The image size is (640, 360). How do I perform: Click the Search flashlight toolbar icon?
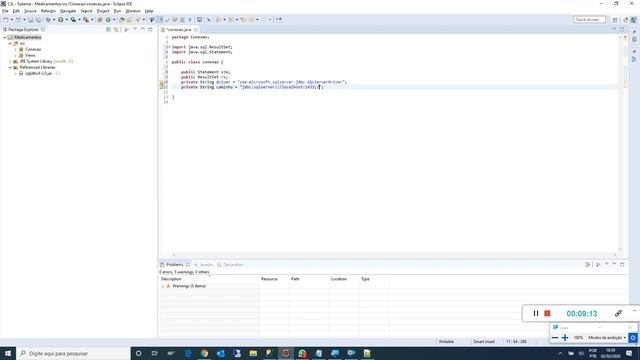(138, 20)
